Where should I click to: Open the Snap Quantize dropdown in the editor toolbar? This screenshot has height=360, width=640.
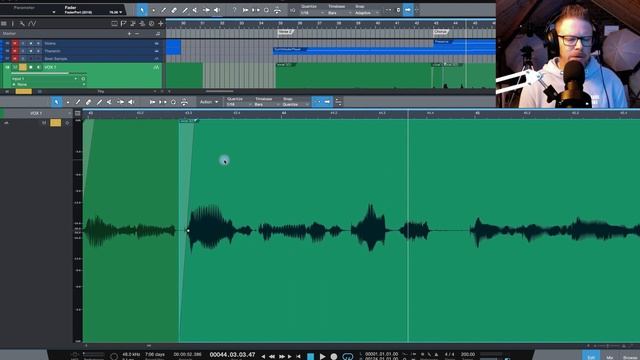coord(296,104)
